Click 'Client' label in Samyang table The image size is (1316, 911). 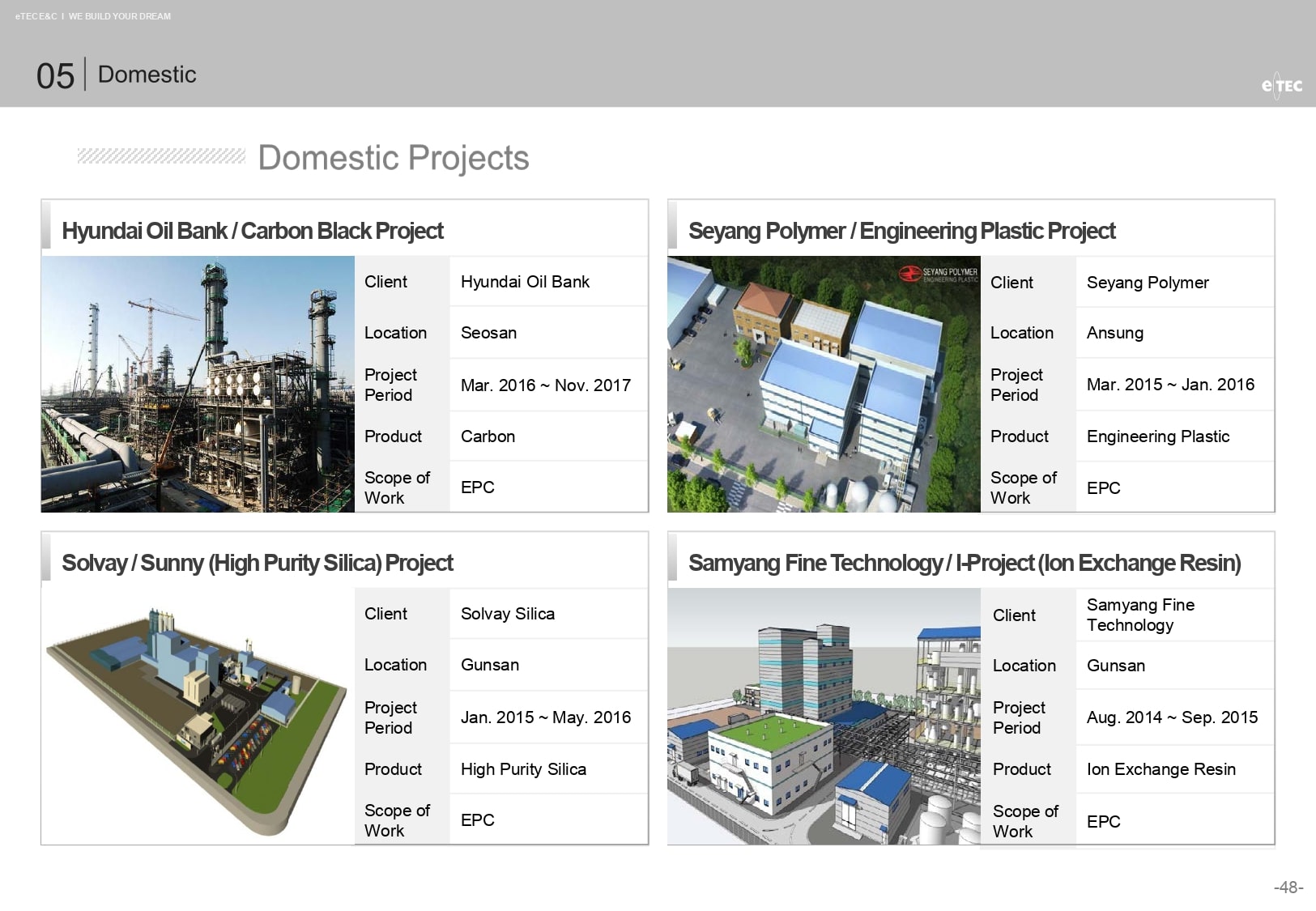(1014, 615)
